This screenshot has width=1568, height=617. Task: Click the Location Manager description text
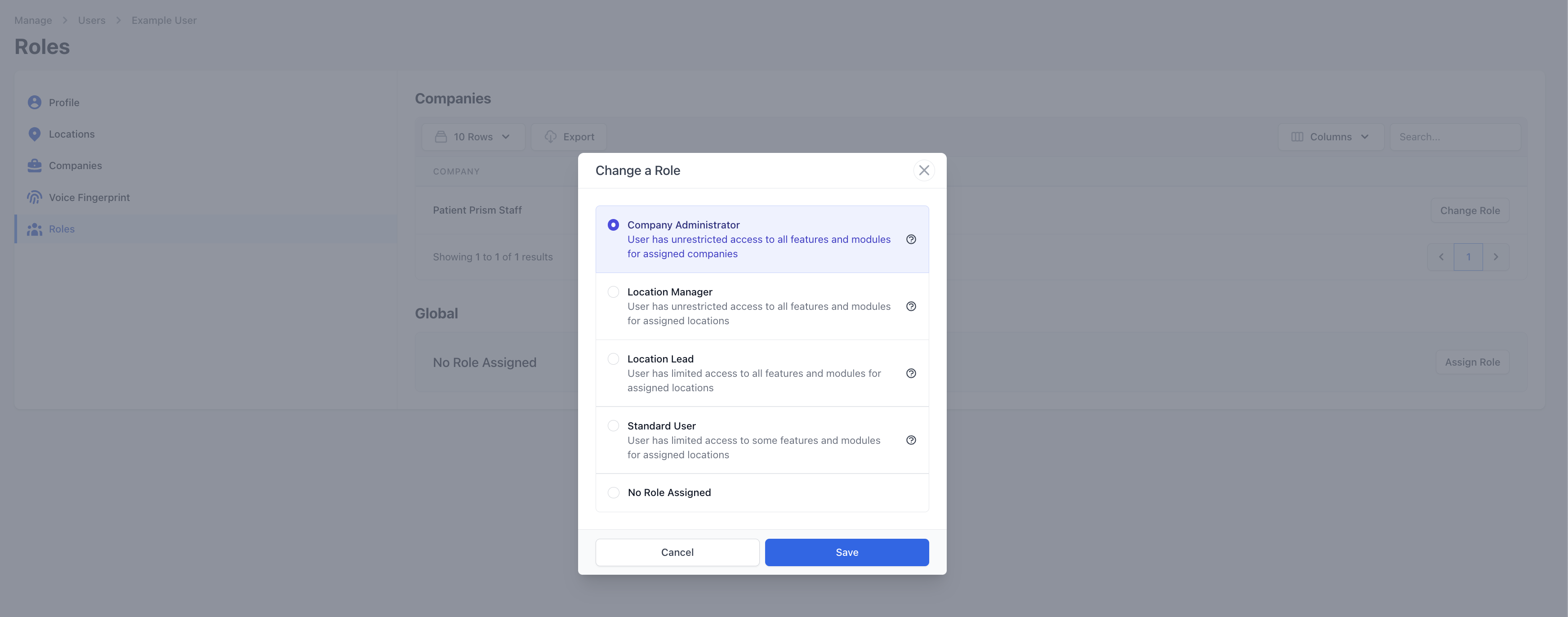(758, 314)
